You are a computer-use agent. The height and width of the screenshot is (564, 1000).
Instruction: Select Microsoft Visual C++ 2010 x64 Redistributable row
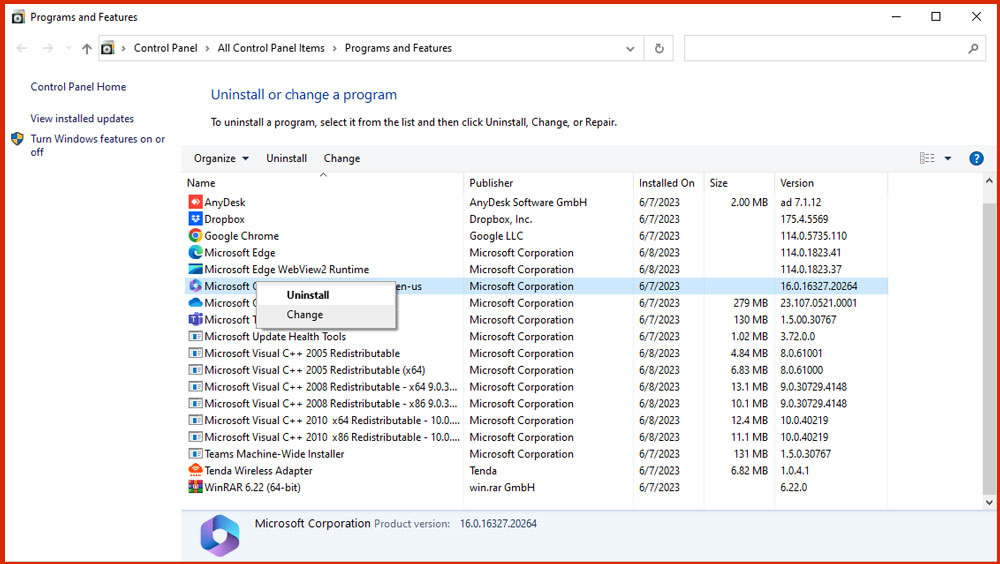pyautogui.click(x=536, y=420)
